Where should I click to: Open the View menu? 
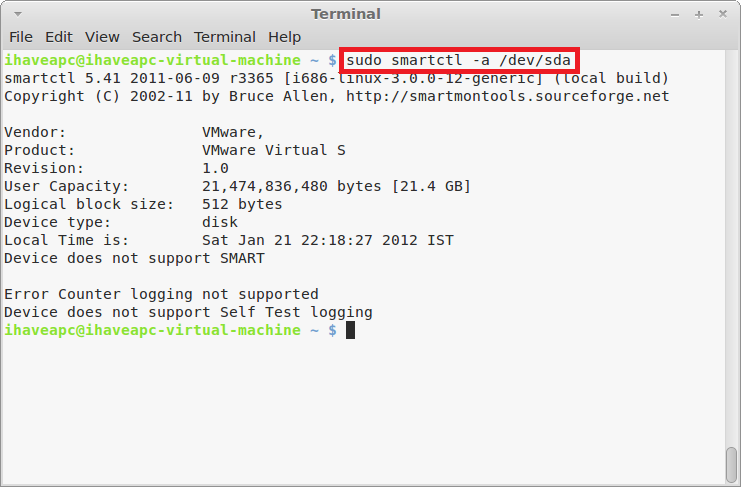pos(102,37)
